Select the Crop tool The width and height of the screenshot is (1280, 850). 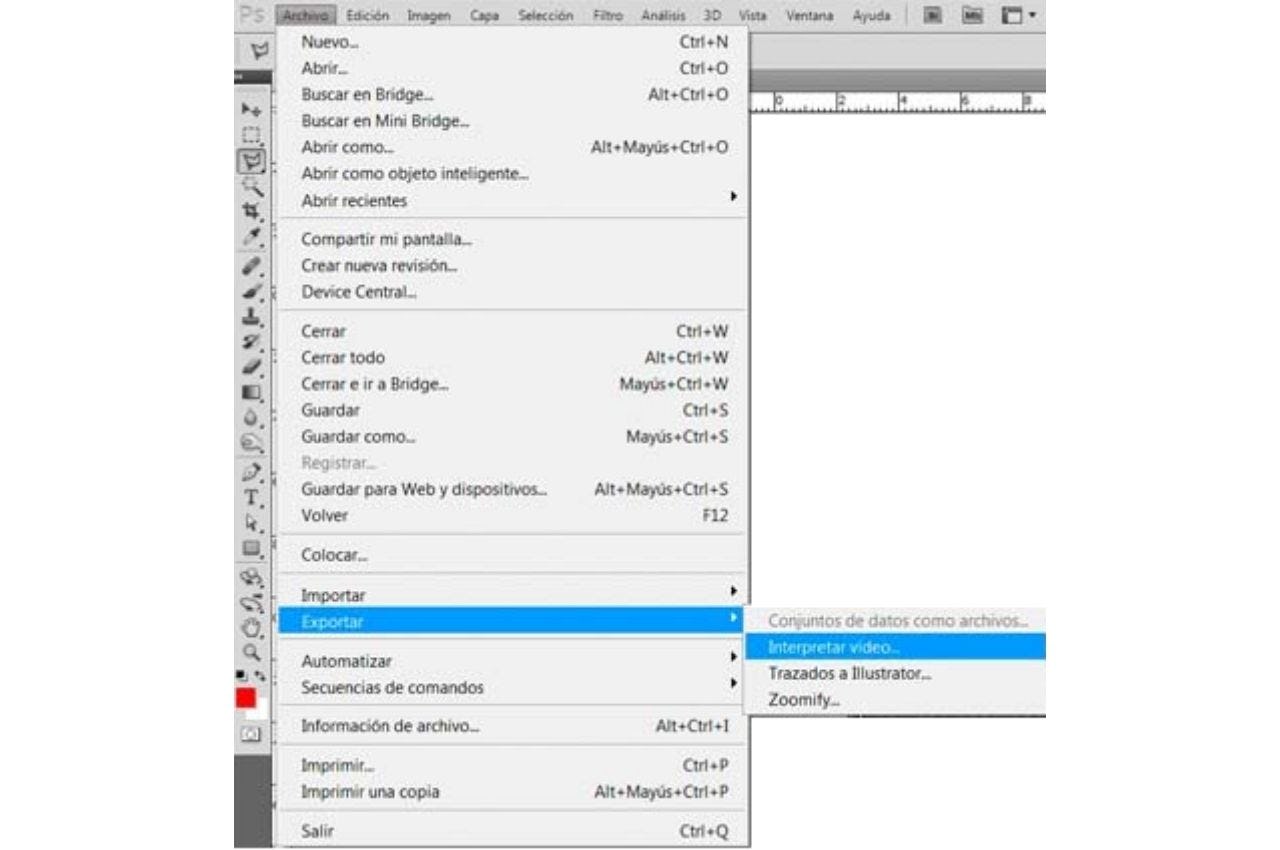251,212
